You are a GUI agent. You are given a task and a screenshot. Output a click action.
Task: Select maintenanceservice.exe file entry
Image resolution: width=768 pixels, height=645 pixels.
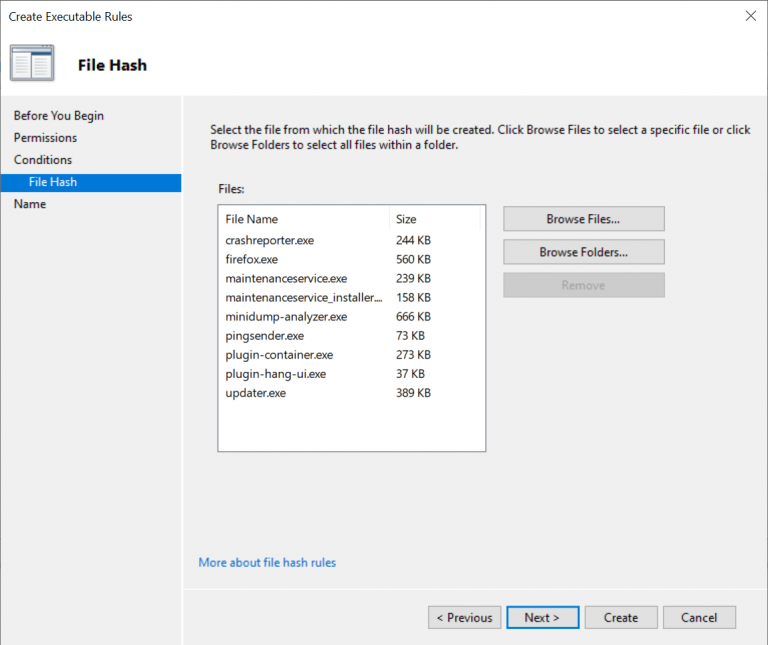(286, 279)
